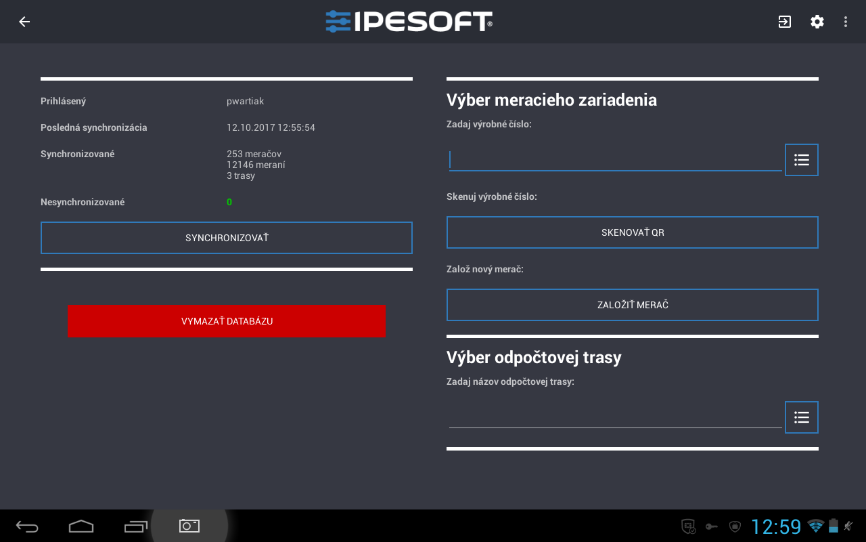Select the username pwartiak

click(x=245, y=101)
